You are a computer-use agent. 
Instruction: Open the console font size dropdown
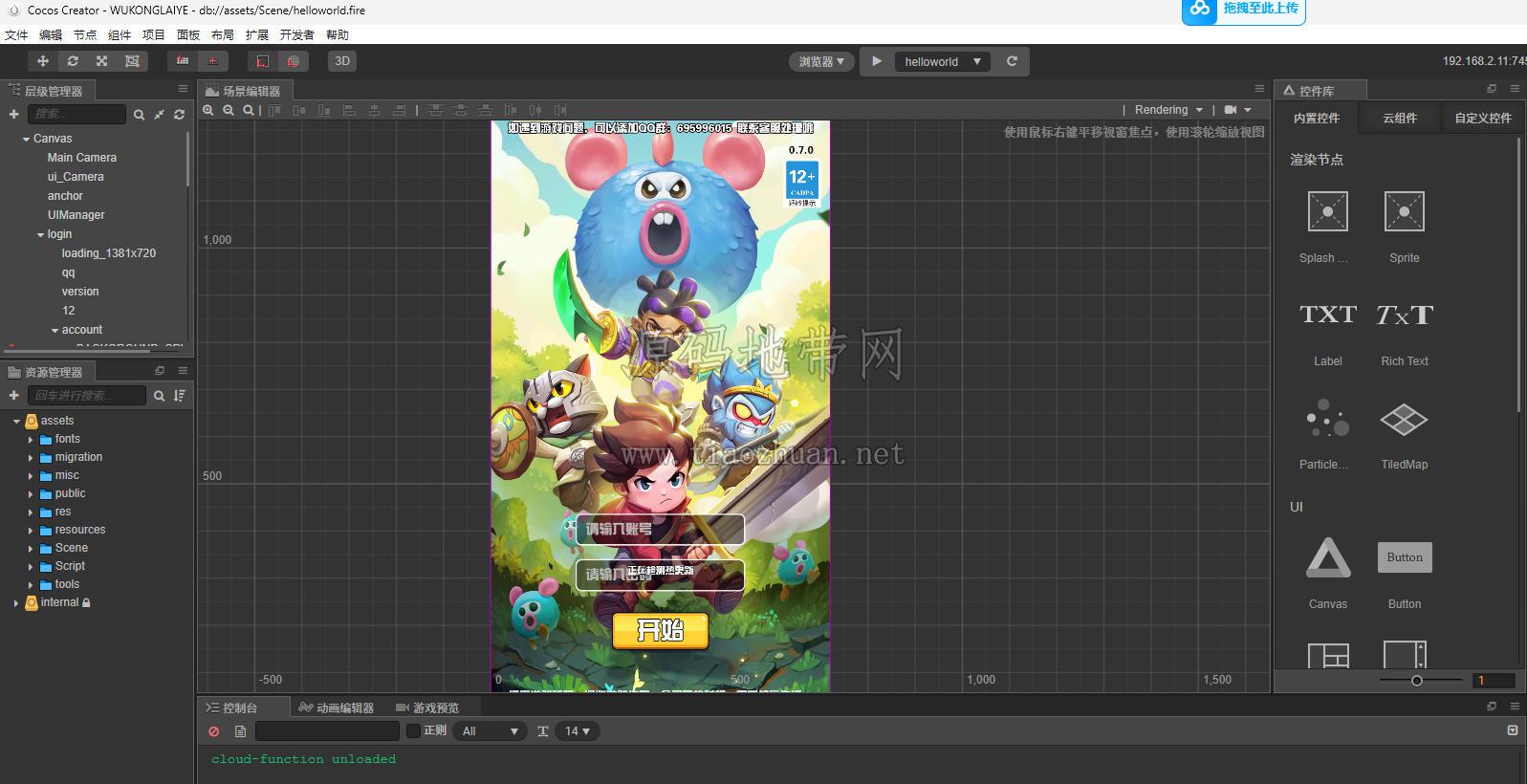577,731
